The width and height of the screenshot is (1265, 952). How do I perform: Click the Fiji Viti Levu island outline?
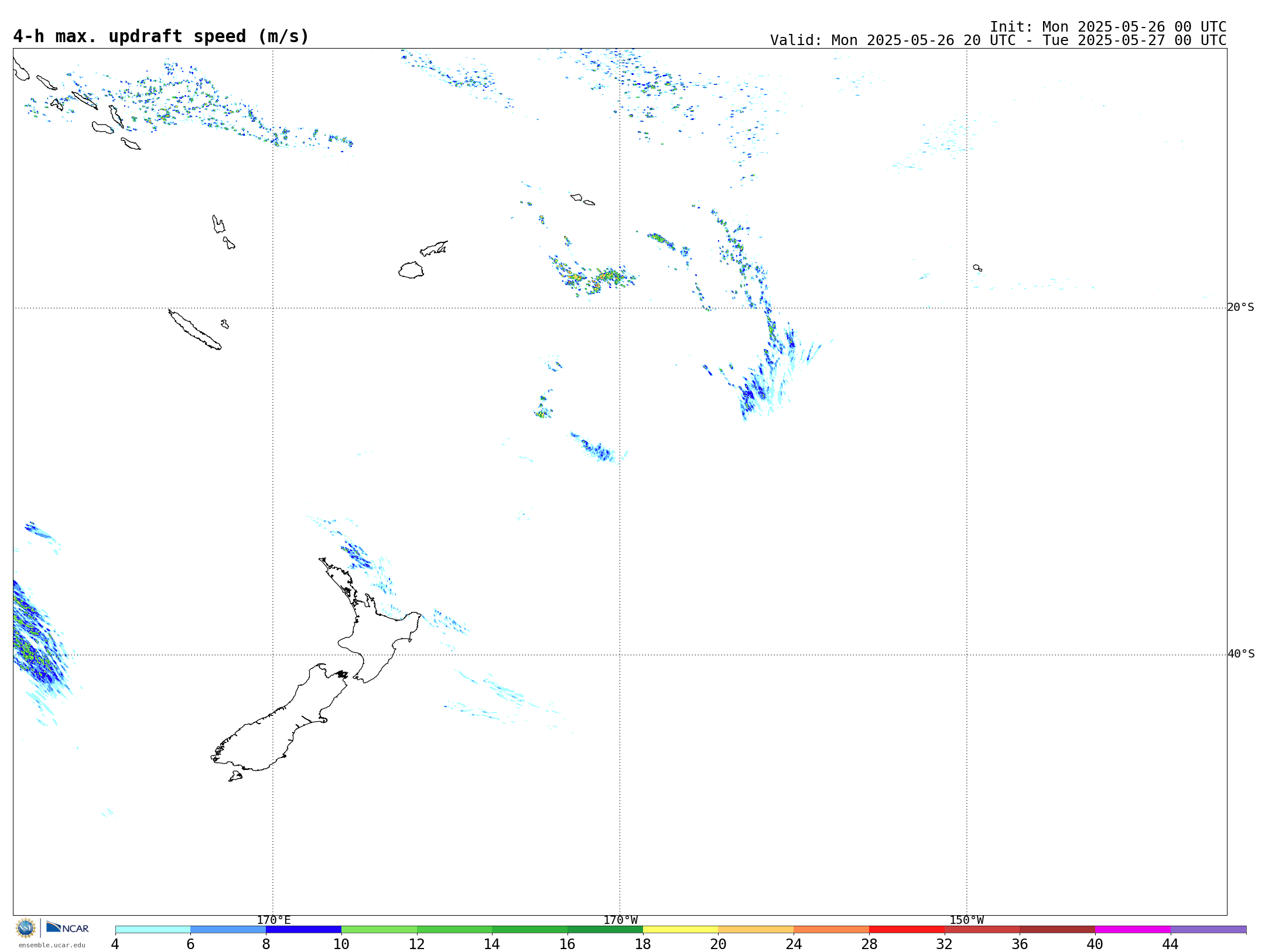coord(411,270)
